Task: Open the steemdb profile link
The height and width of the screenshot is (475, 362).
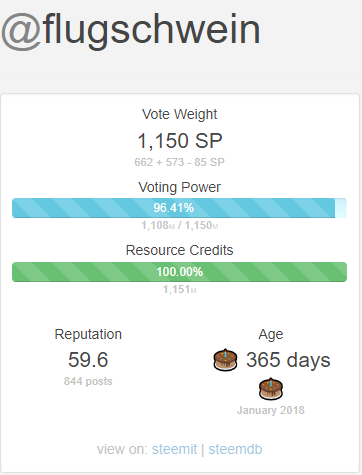Action: coord(235,449)
